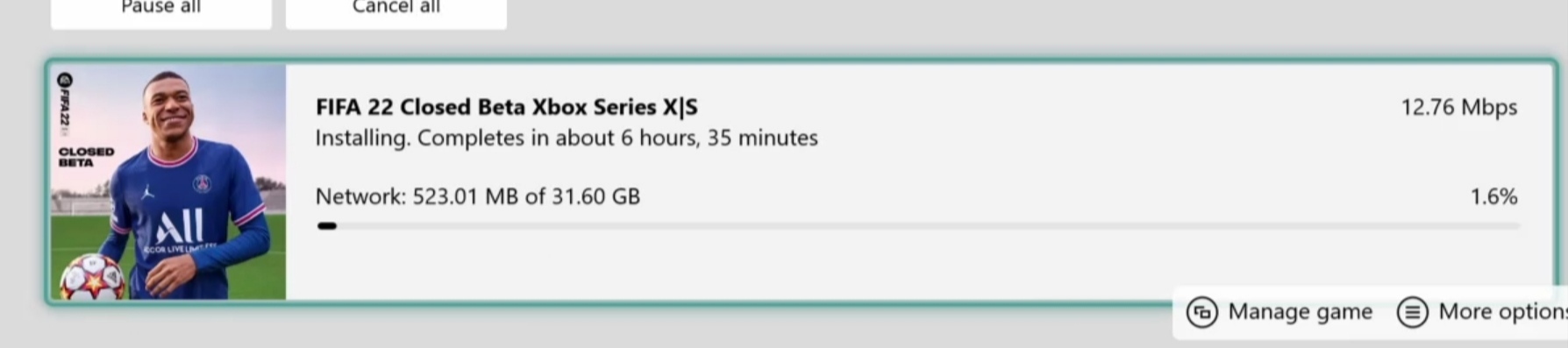Click the Network 523.01 MB of 31.60 GB text
The height and width of the screenshot is (348, 1568).
pos(478,196)
